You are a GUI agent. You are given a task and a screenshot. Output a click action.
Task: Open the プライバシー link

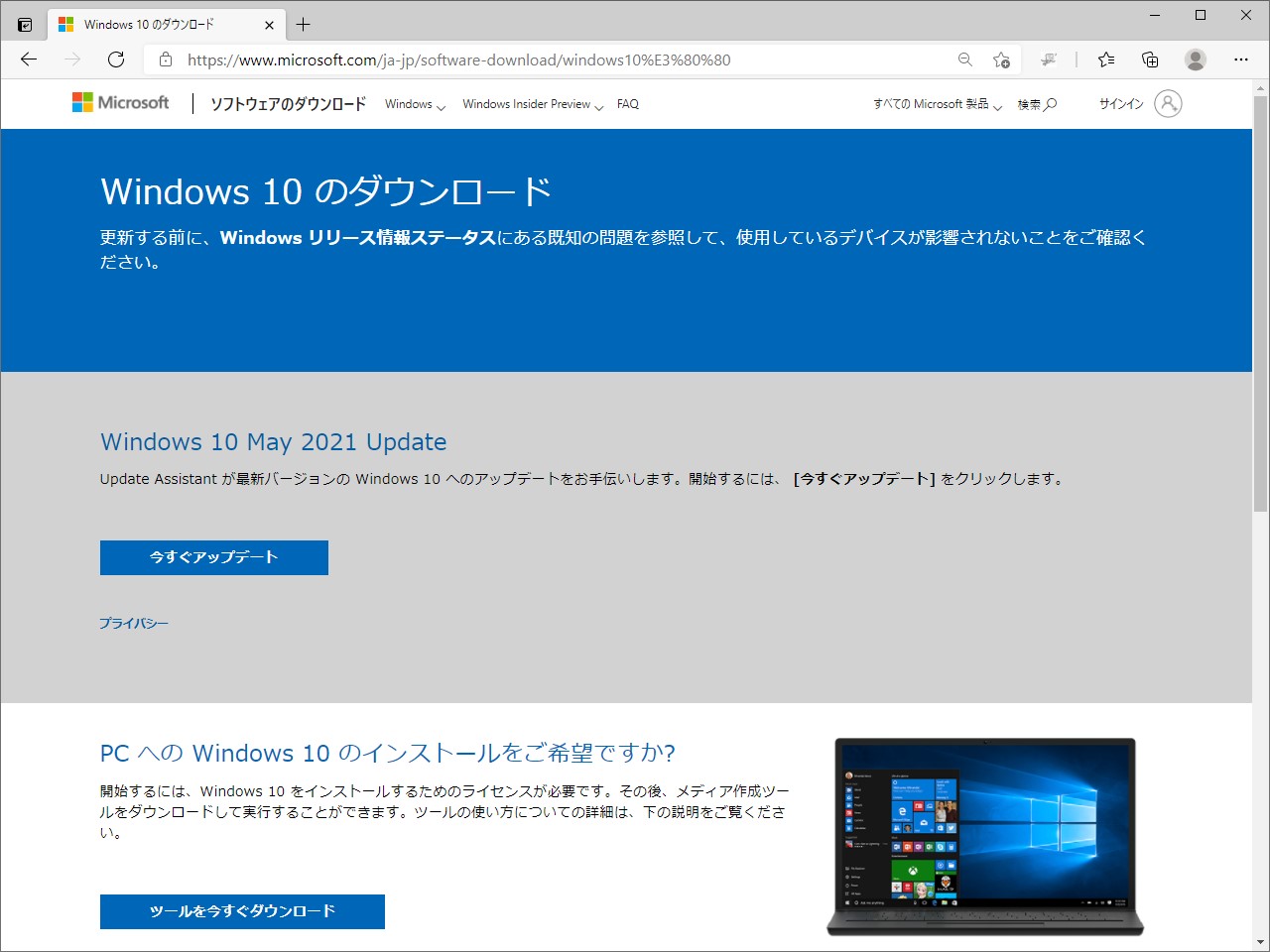(x=134, y=623)
